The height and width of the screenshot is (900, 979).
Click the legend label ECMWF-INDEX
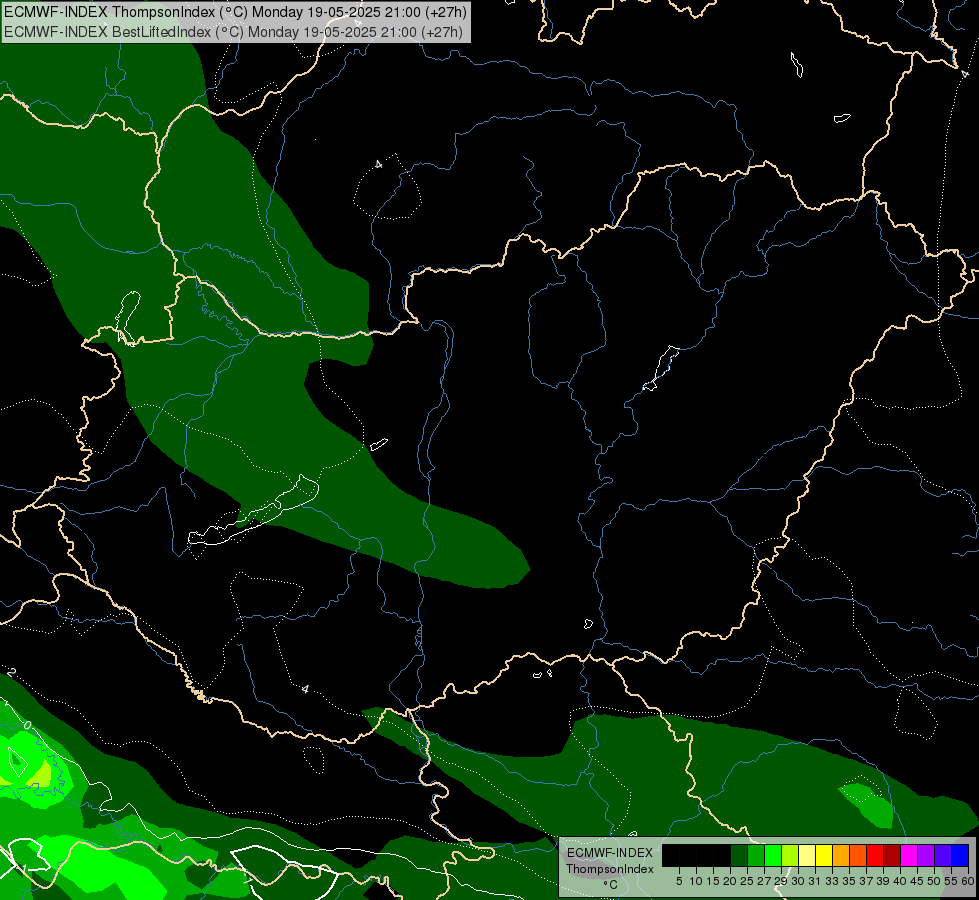click(x=610, y=853)
